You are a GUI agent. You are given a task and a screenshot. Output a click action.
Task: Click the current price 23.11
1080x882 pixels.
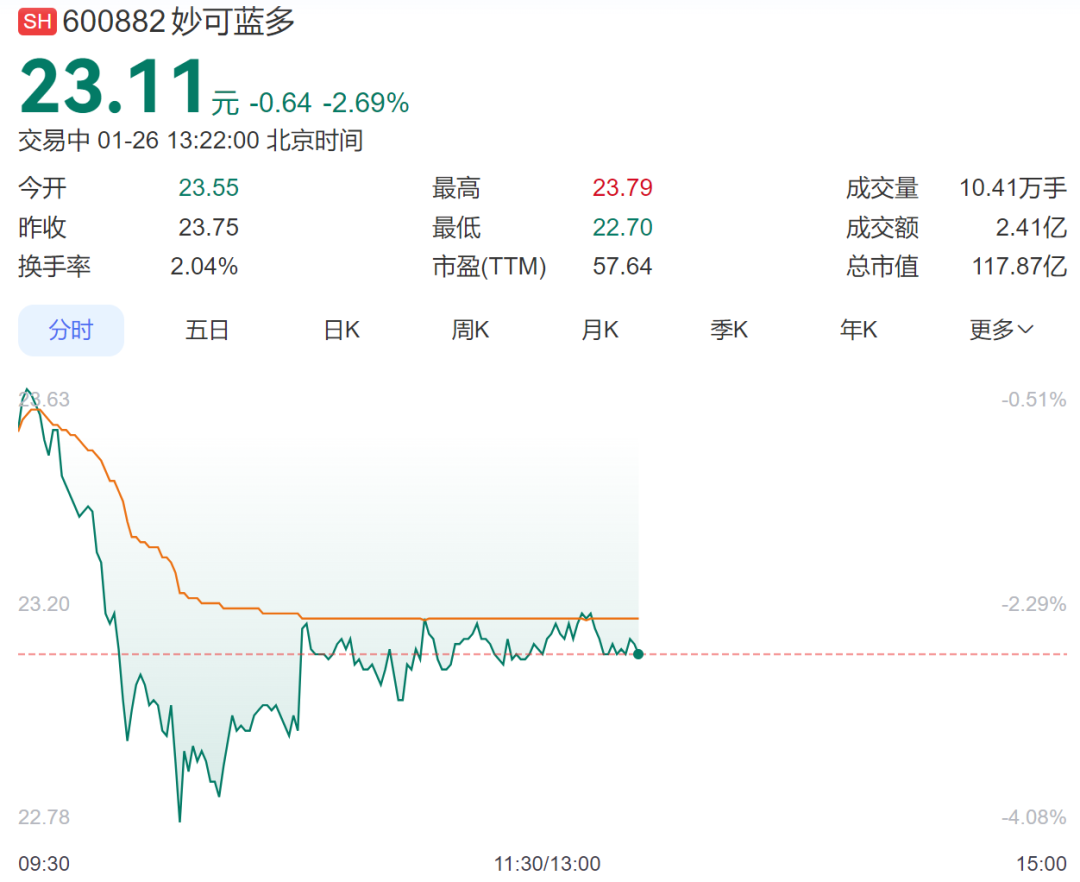point(112,88)
